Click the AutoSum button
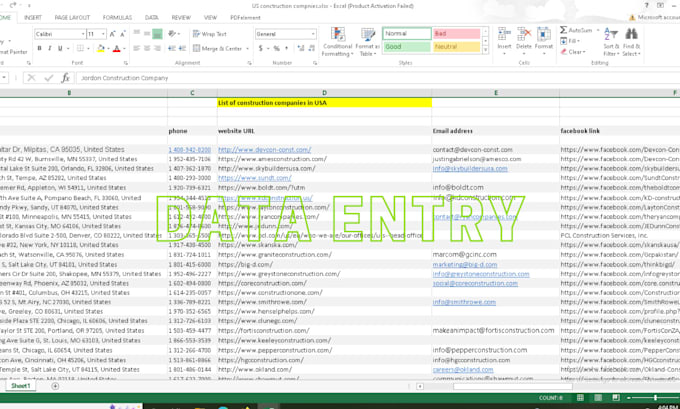This screenshot has height=409, width=680. (575, 30)
